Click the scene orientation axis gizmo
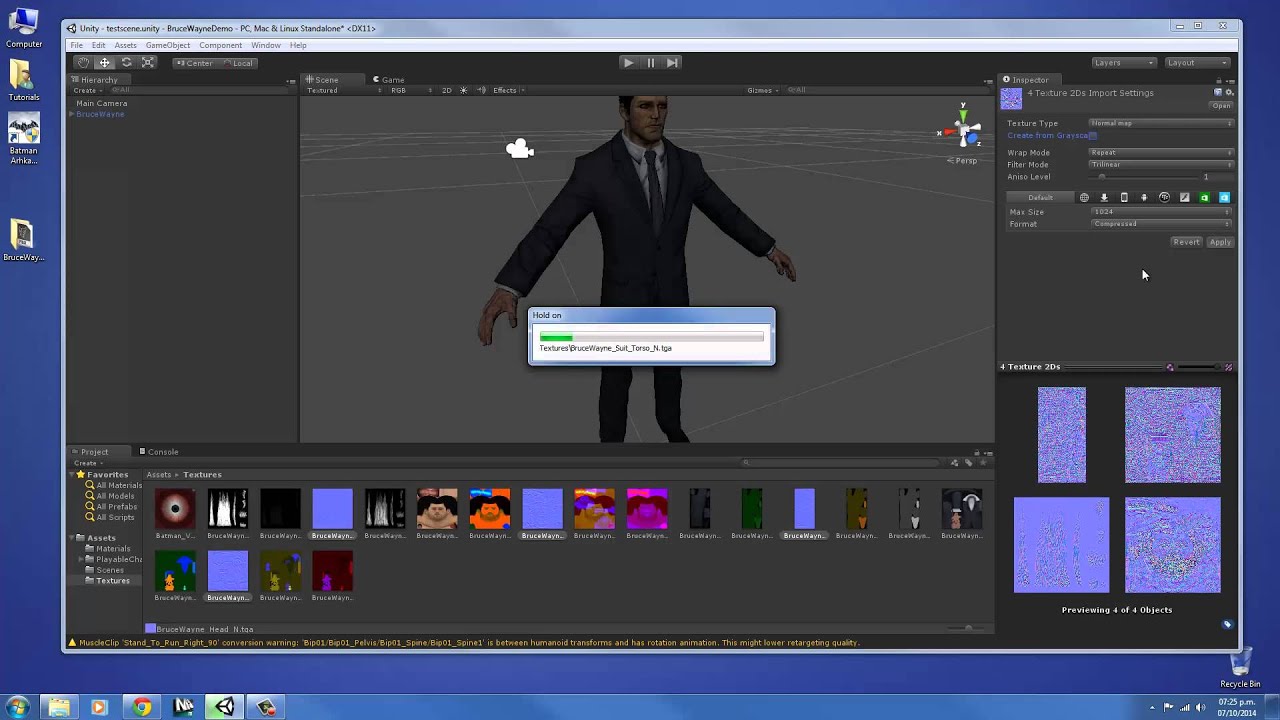Image resolution: width=1280 pixels, height=720 pixels. point(964,131)
